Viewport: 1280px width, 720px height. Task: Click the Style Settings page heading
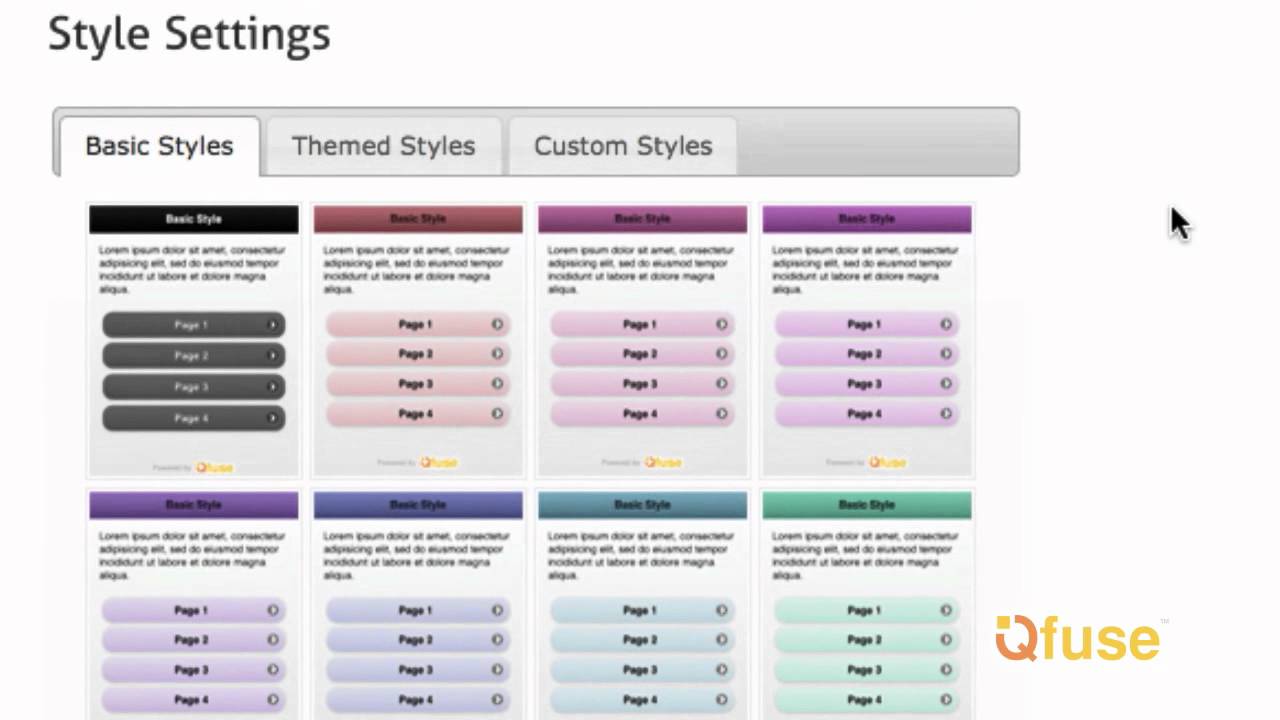pyautogui.click(x=189, y=34)
